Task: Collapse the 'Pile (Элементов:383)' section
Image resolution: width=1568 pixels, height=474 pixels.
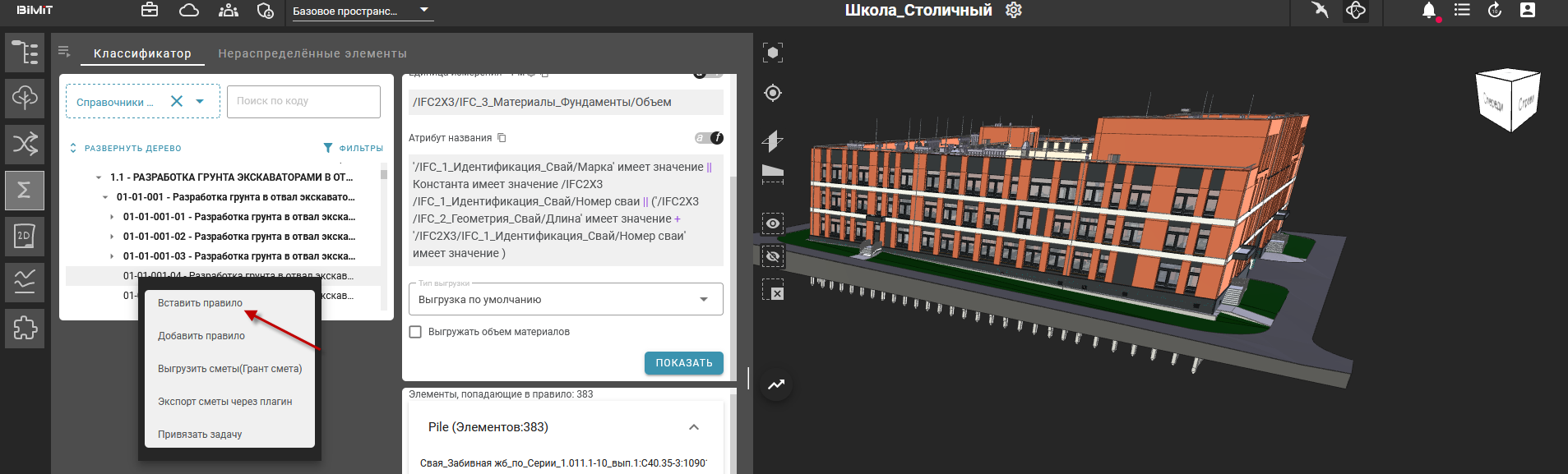Action: pyautogui.click(x=693, y=427)
